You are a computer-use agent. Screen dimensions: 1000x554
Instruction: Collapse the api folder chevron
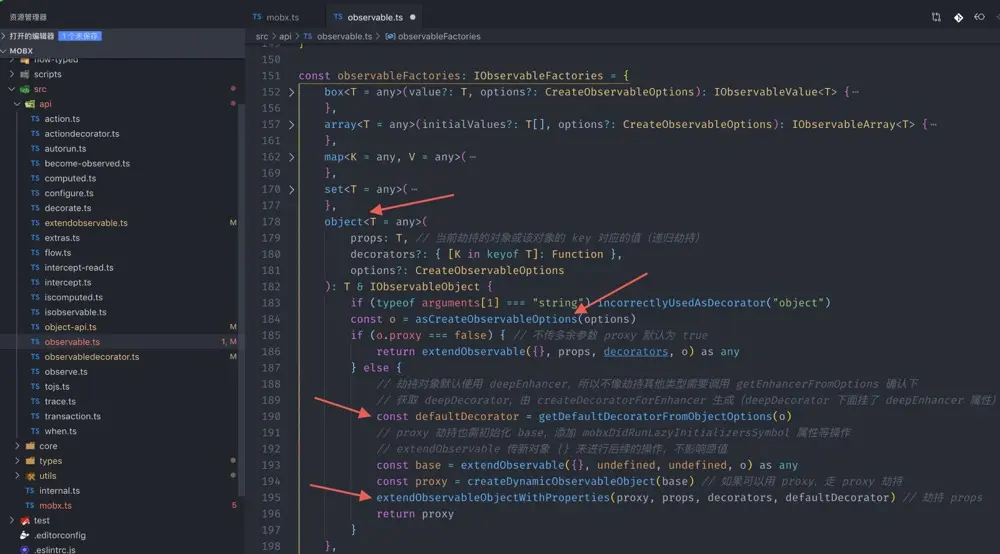coord(17,104)
